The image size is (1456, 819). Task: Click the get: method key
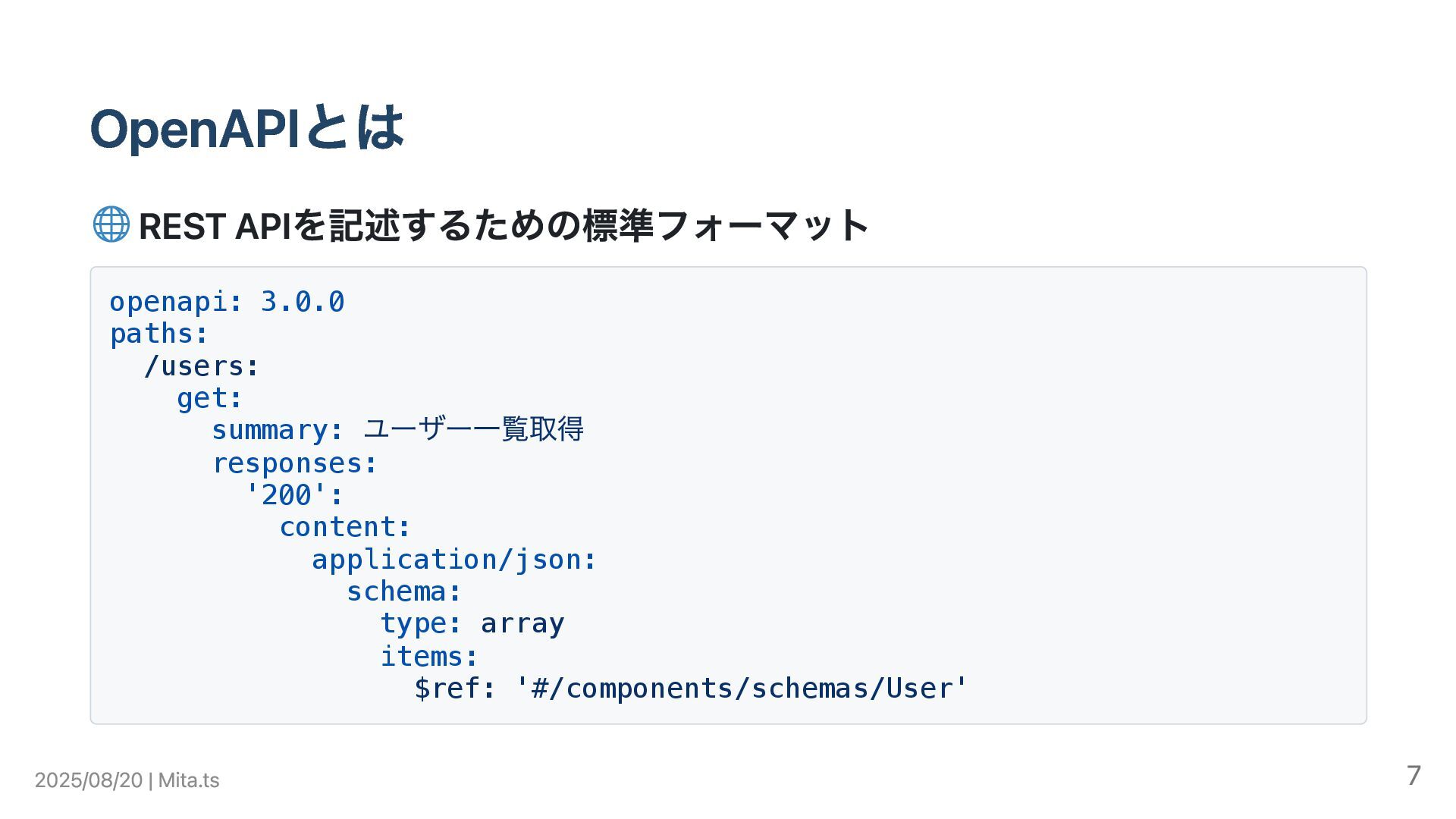[x=210, y=398]
